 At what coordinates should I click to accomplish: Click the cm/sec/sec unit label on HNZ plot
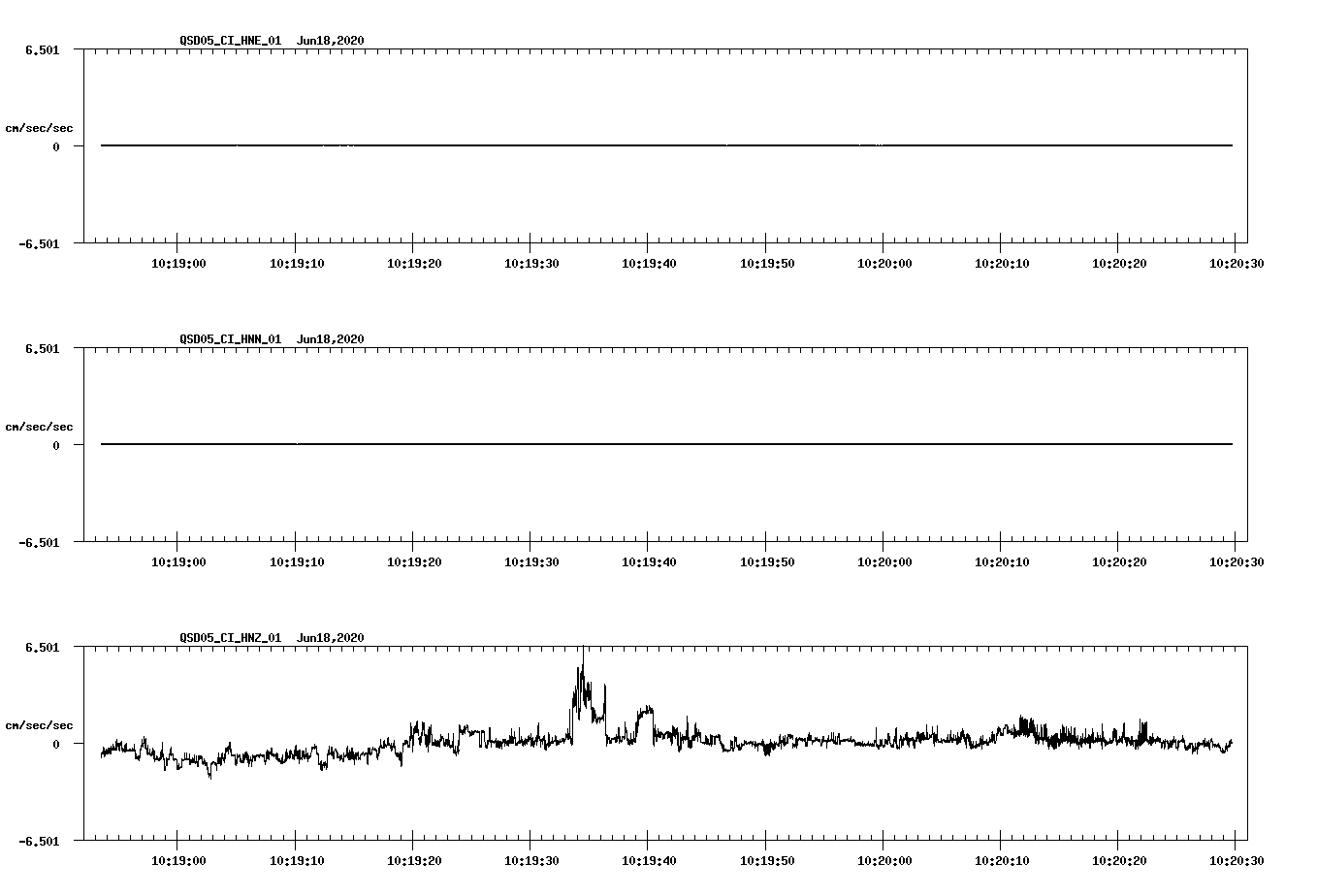coord(39,725)
